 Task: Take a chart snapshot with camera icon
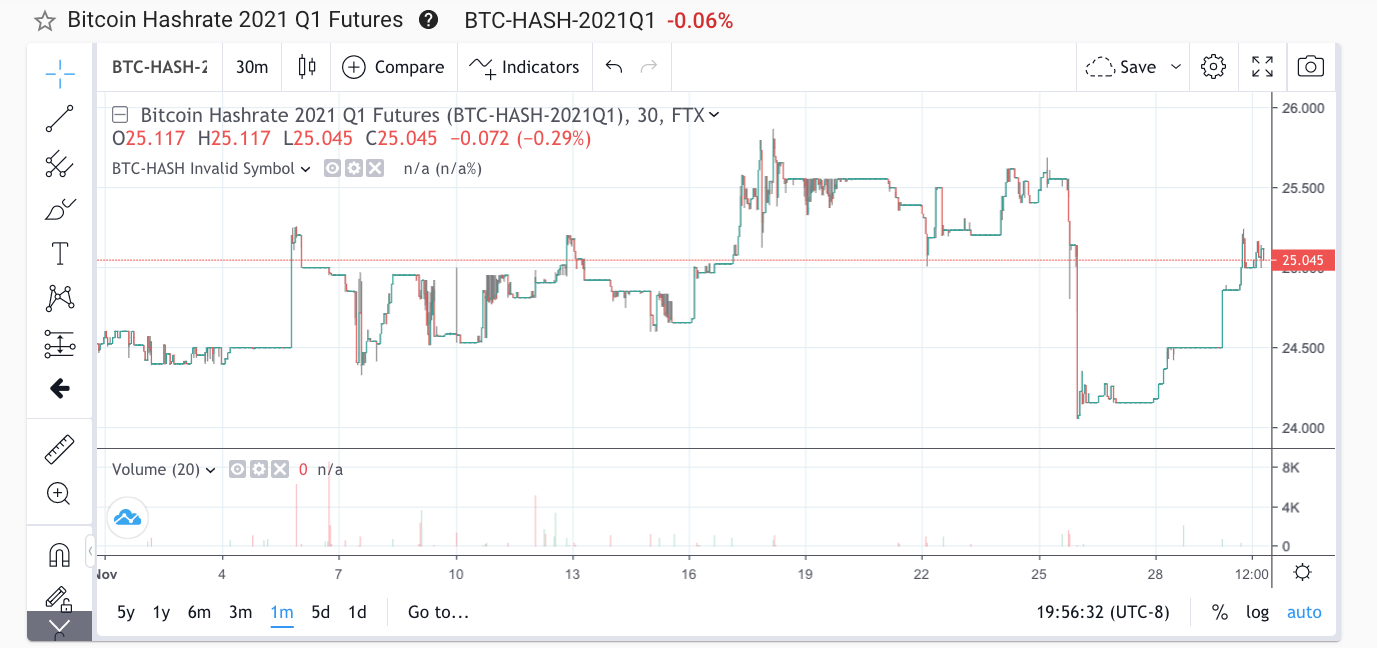click(1310, 67)
